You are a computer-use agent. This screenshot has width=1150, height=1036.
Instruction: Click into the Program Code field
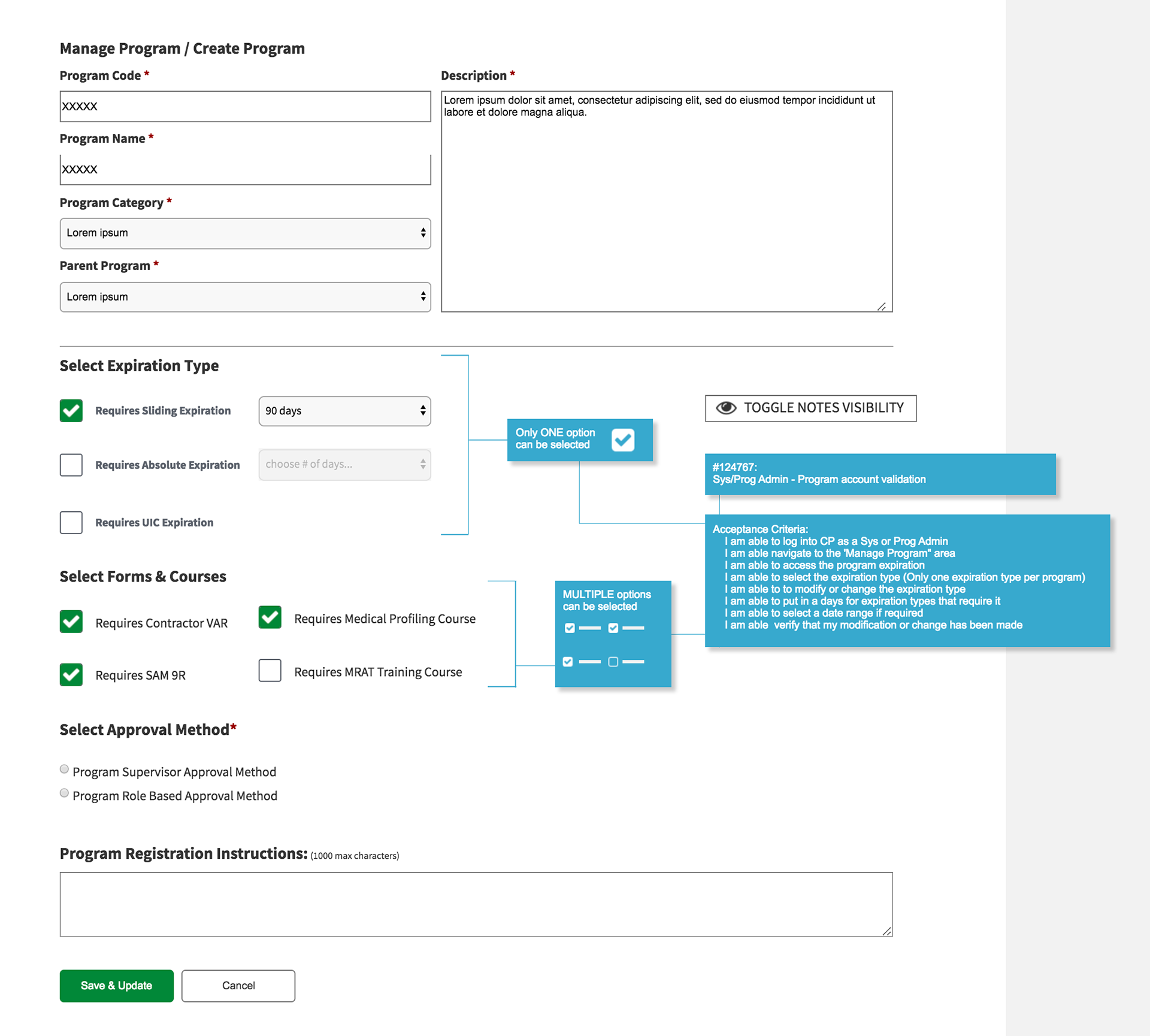coord(246,107)
